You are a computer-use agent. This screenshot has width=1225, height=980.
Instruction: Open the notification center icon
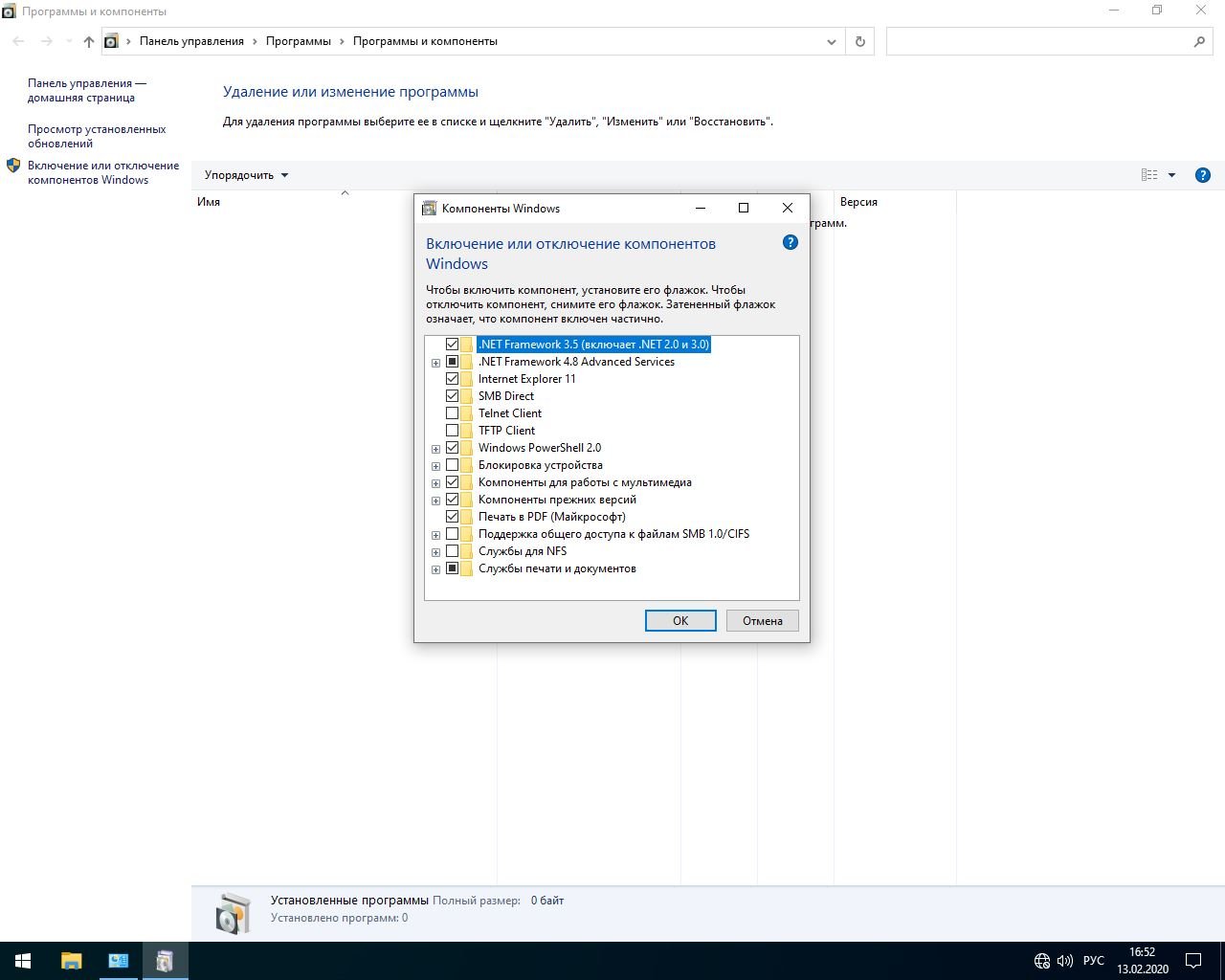pos(1193,961)
